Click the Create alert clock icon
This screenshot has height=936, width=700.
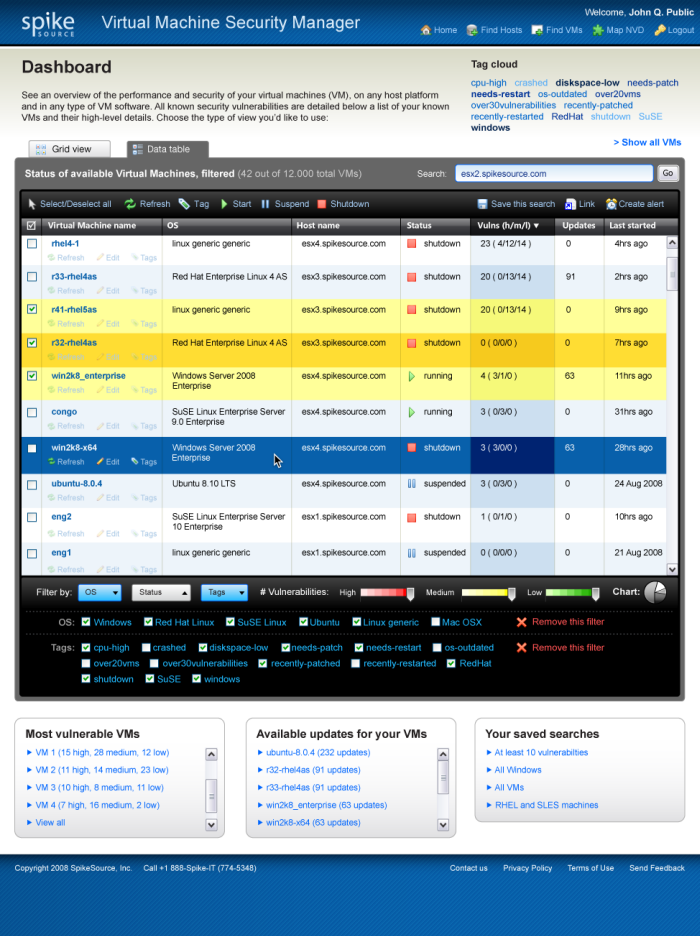tap(611, 204)
